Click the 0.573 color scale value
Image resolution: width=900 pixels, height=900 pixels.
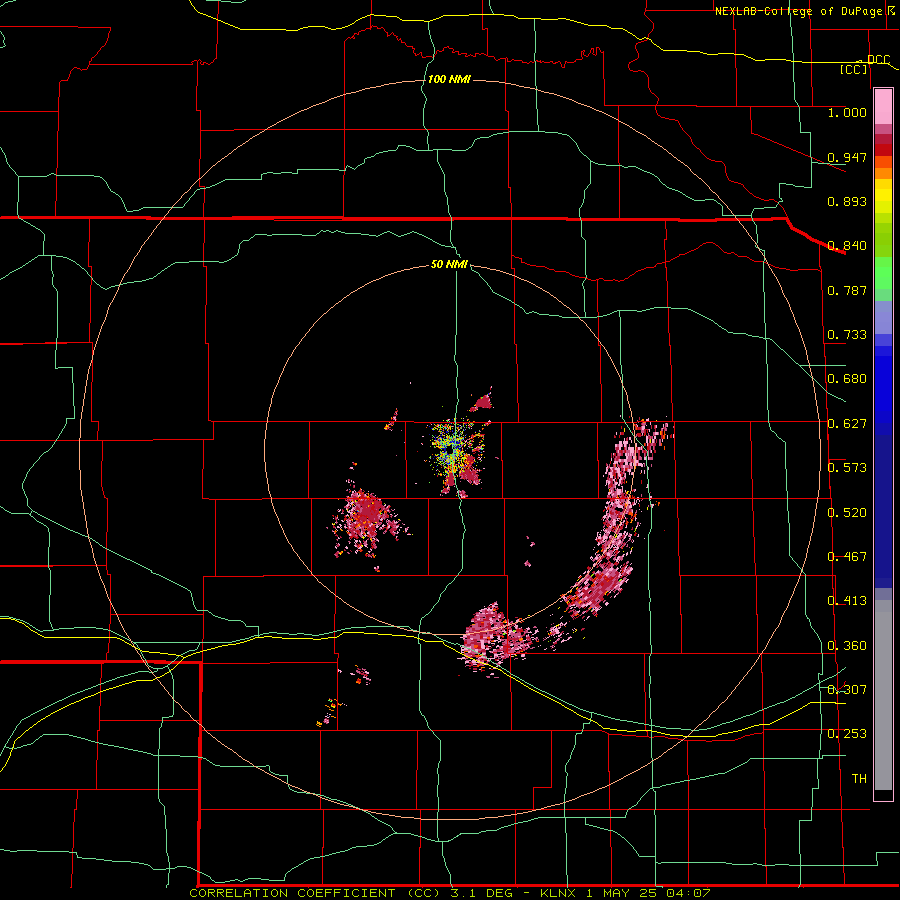point(847,468)
